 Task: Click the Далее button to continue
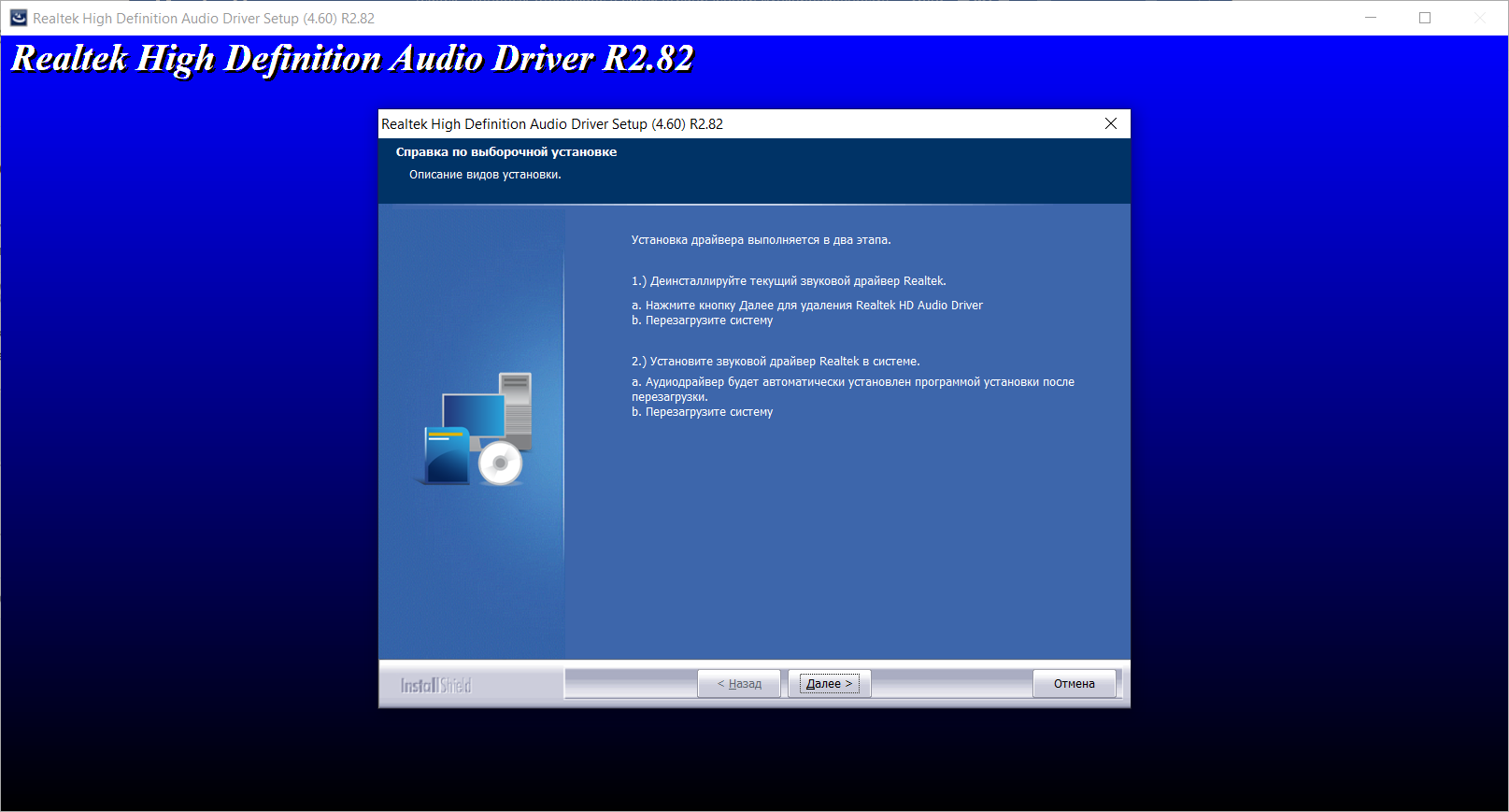point(830,684)
